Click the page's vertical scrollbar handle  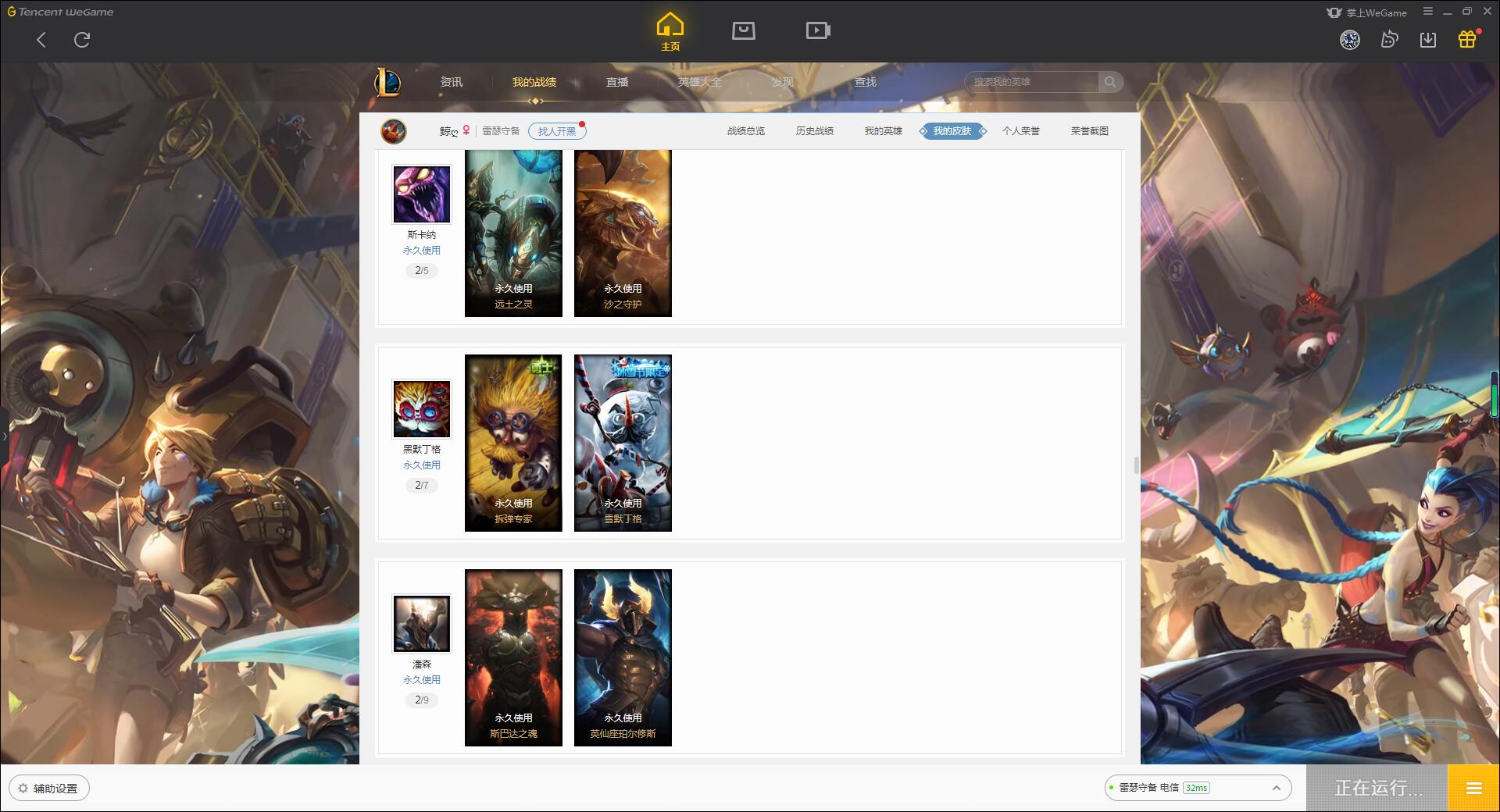1136,465
